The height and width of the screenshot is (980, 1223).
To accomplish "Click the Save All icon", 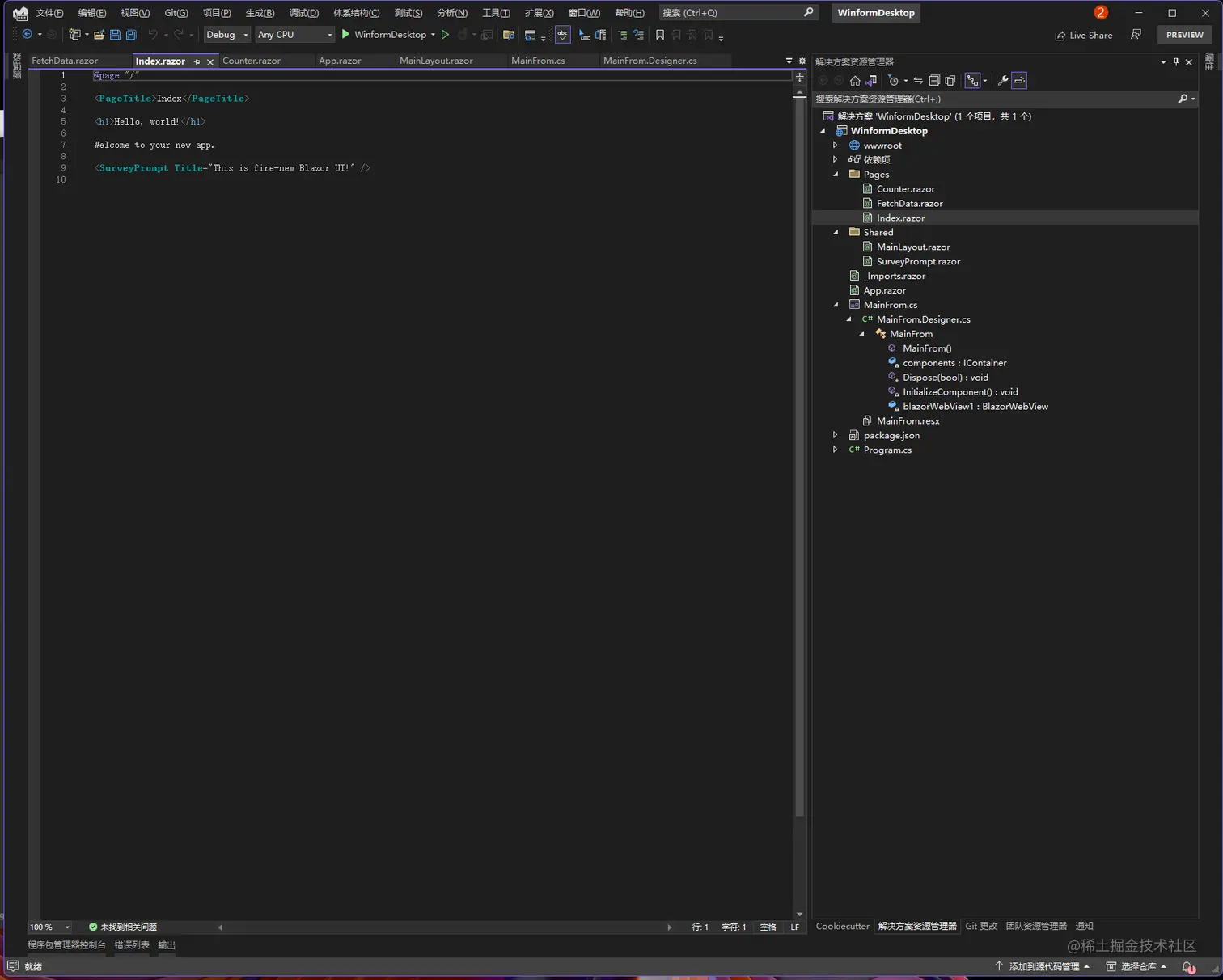I will coord(131,35).
